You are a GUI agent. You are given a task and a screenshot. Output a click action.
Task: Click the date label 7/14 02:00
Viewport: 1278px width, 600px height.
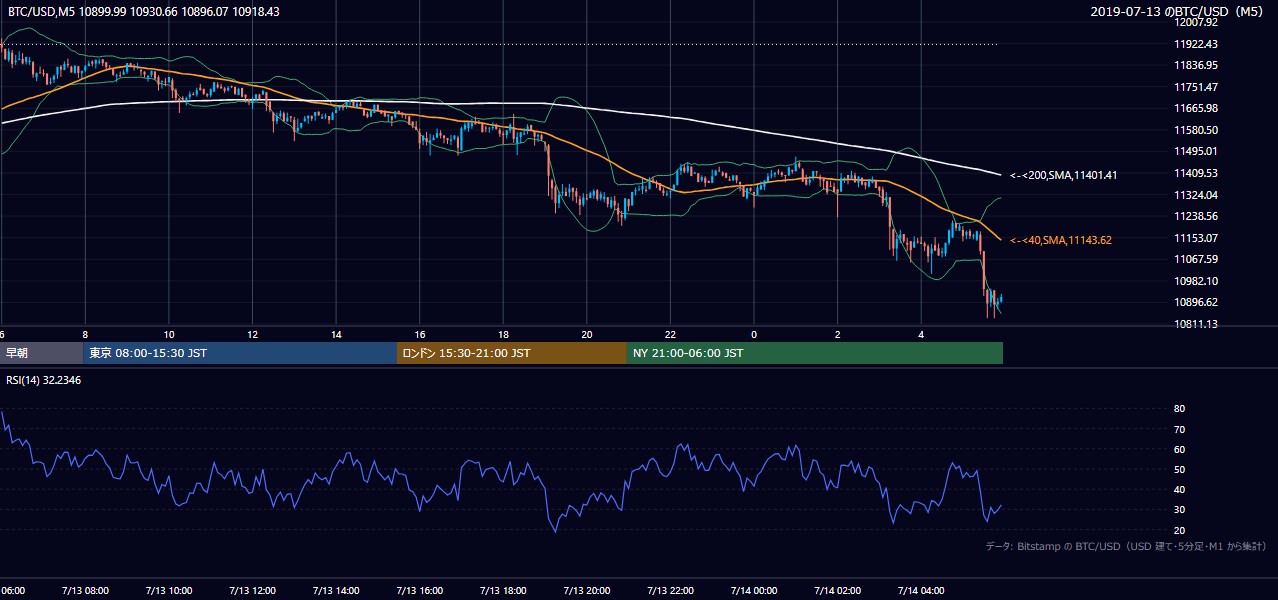tap(837, 591)
